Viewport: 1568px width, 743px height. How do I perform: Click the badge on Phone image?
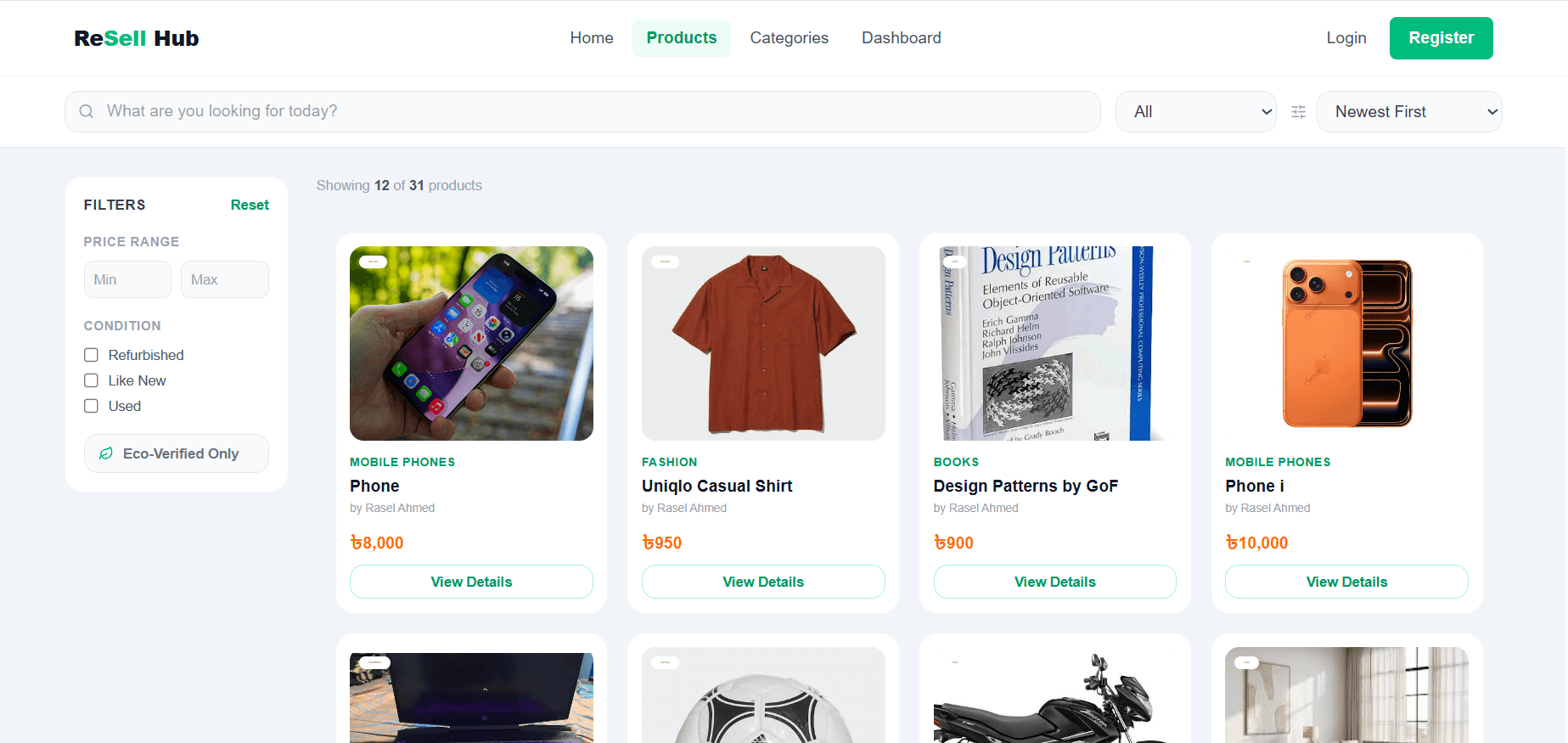tap(374, 262)
